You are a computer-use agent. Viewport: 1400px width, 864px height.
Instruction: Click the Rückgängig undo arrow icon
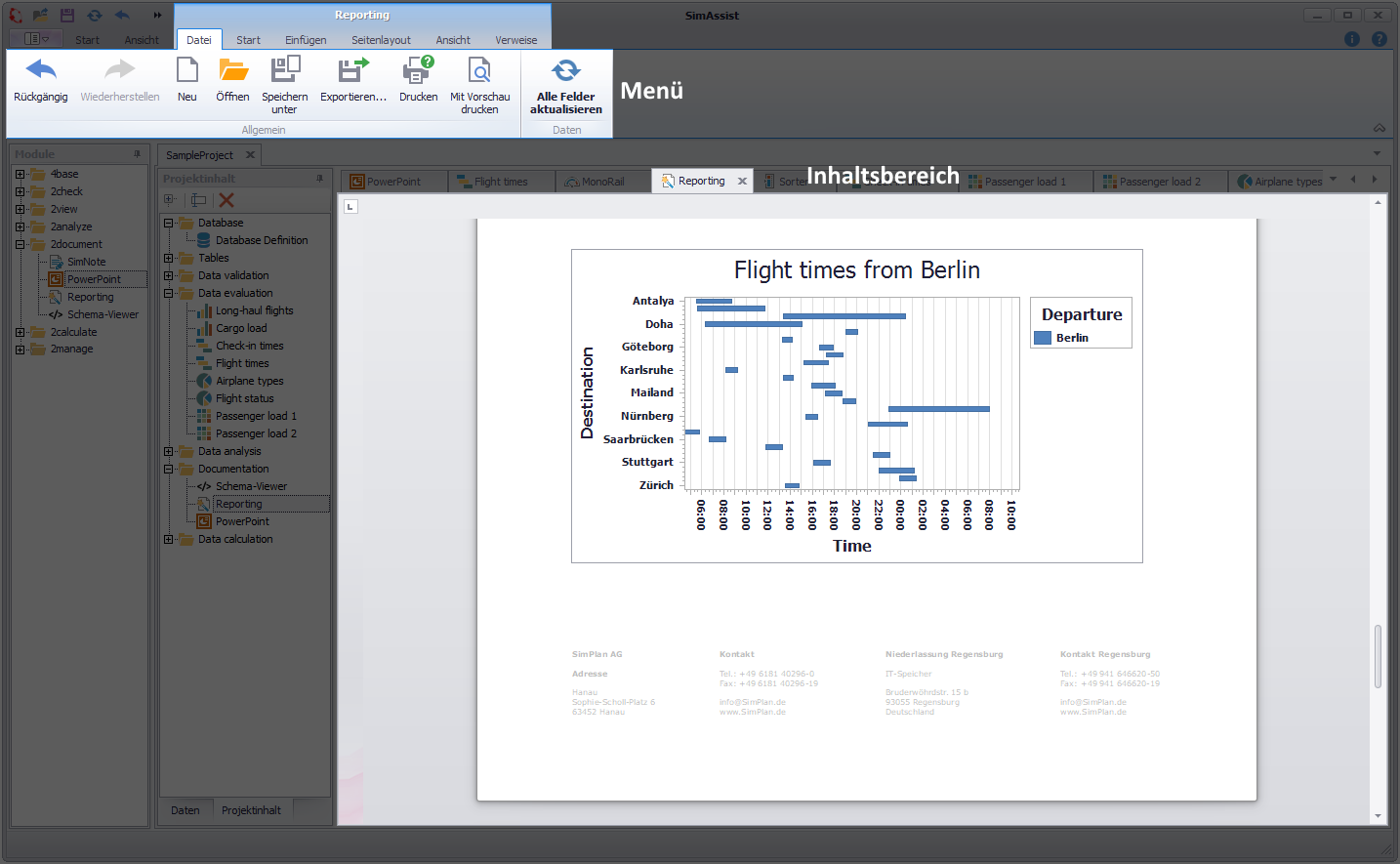[x=41, y=70]
